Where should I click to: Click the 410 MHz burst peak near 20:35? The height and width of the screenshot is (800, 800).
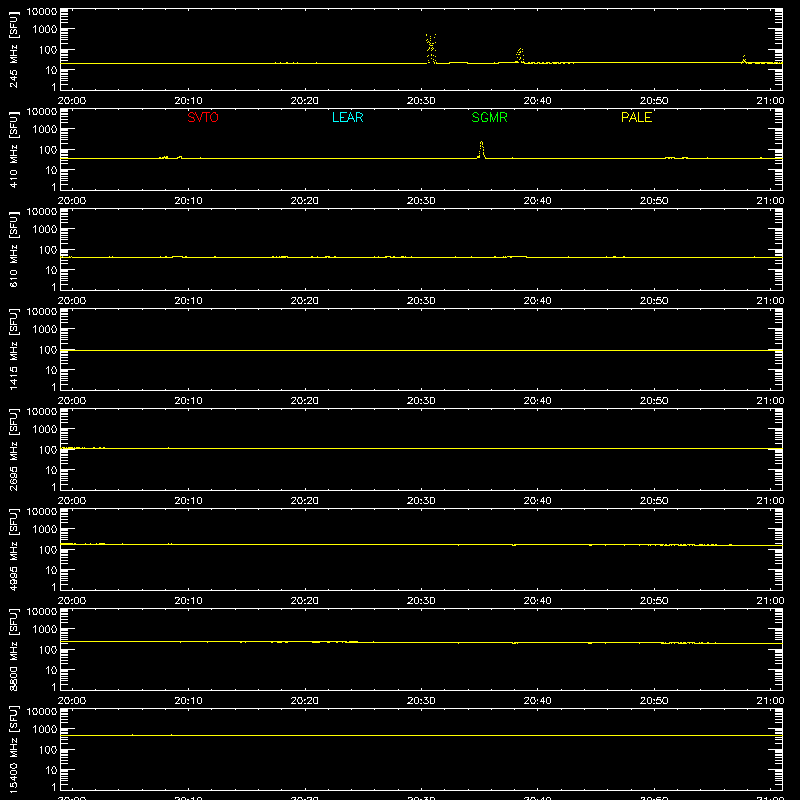[x=481, y=149]
